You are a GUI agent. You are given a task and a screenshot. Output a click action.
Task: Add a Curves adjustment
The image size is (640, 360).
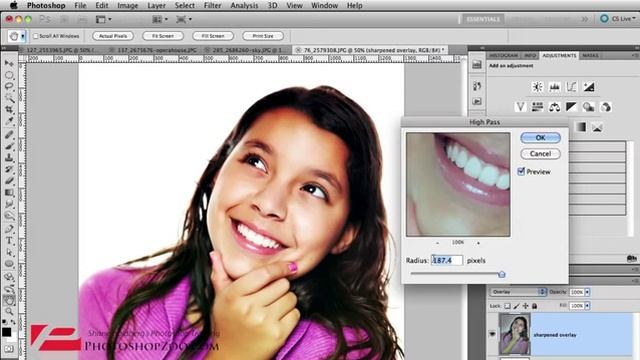click(x=571, y=87)
